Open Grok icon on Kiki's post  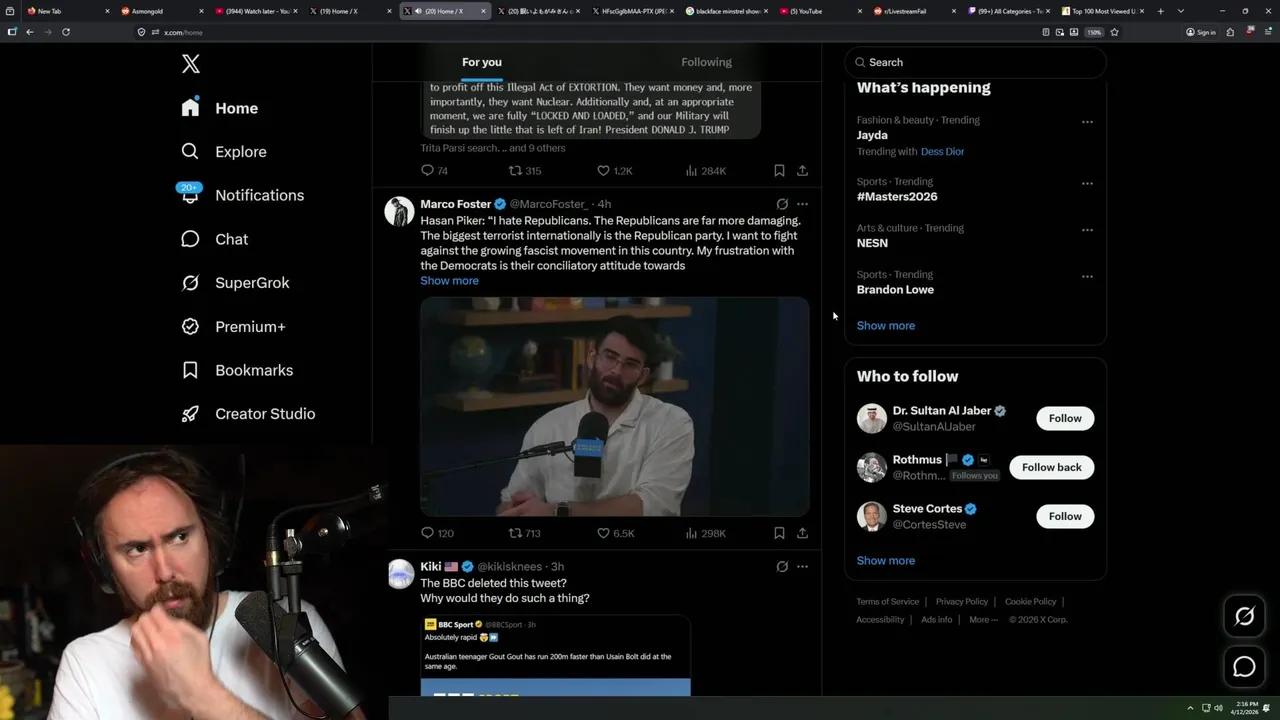(782, 567)
